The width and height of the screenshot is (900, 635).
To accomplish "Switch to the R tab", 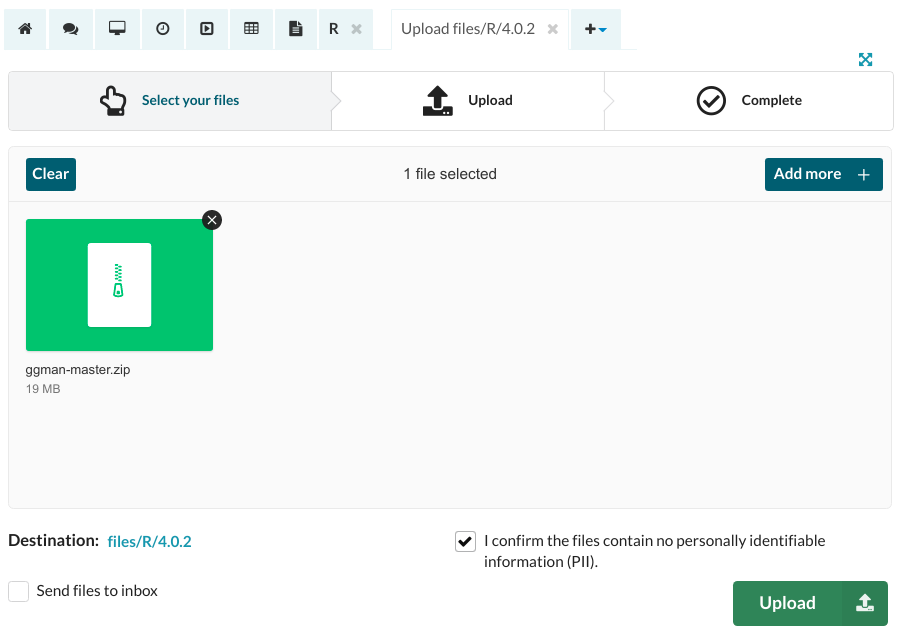I will pos(334,29).
